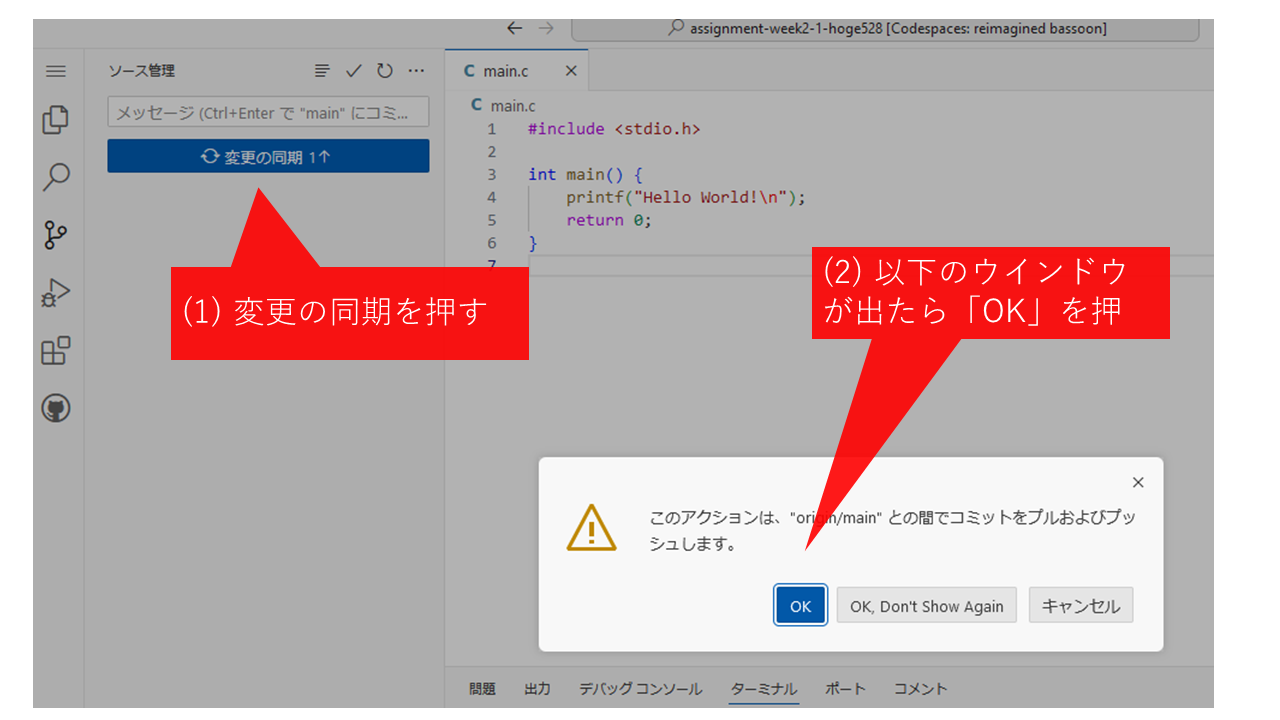Image resolution: width=1280 pixels, height=720 pixels.
Task: Open the Search sidebar view
Action: click(x=56, y=178)
